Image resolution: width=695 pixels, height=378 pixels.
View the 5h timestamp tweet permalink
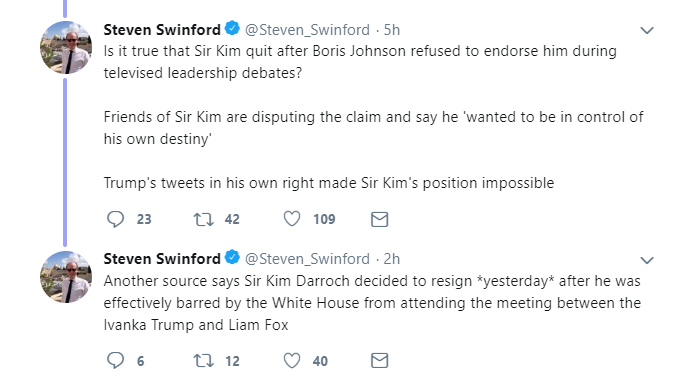392,30
